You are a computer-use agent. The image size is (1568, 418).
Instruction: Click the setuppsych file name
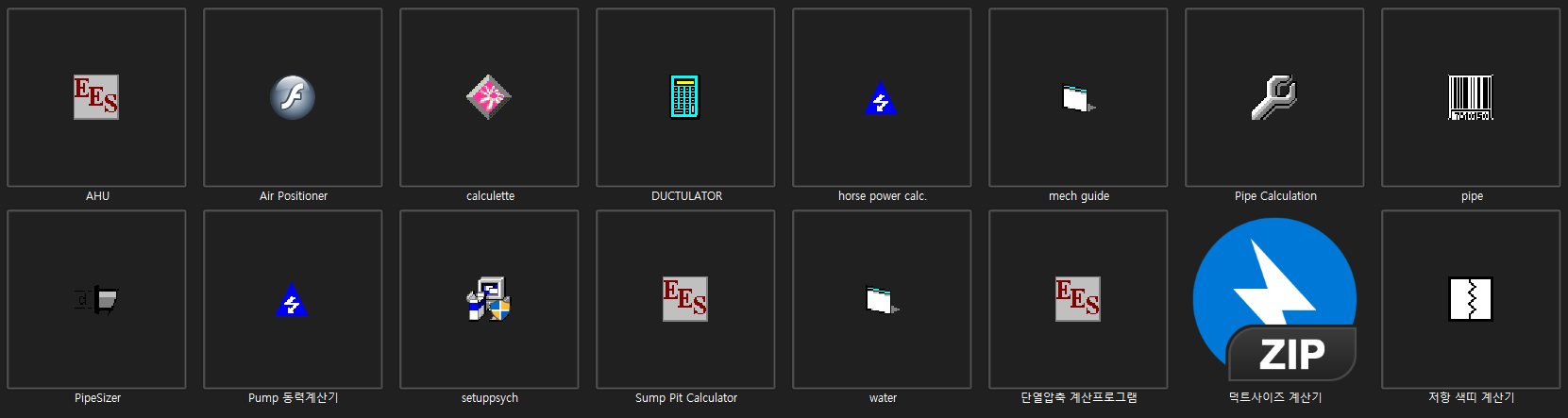click(490, 398)
